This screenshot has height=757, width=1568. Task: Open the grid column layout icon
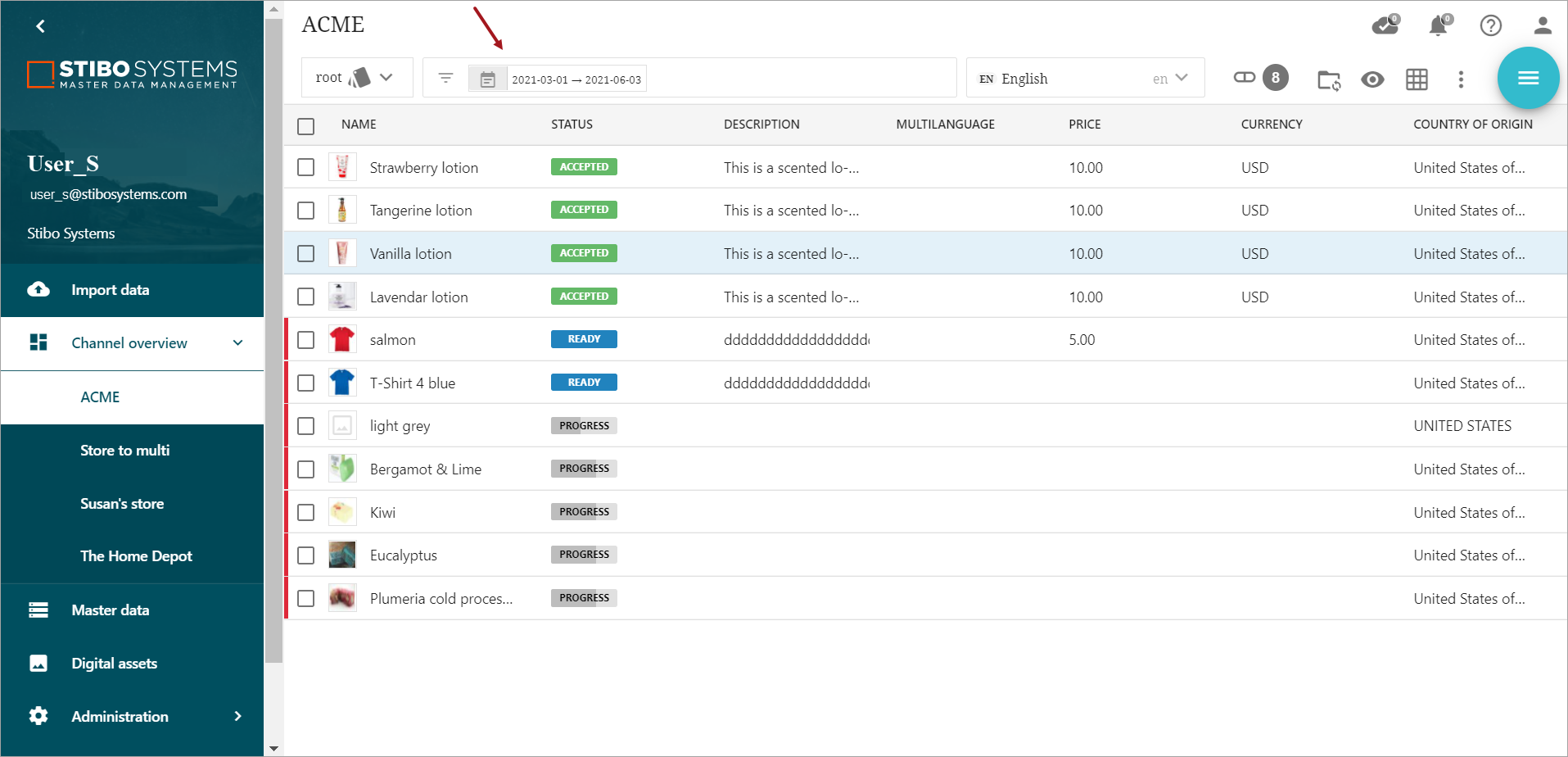tap(1417, 79)
